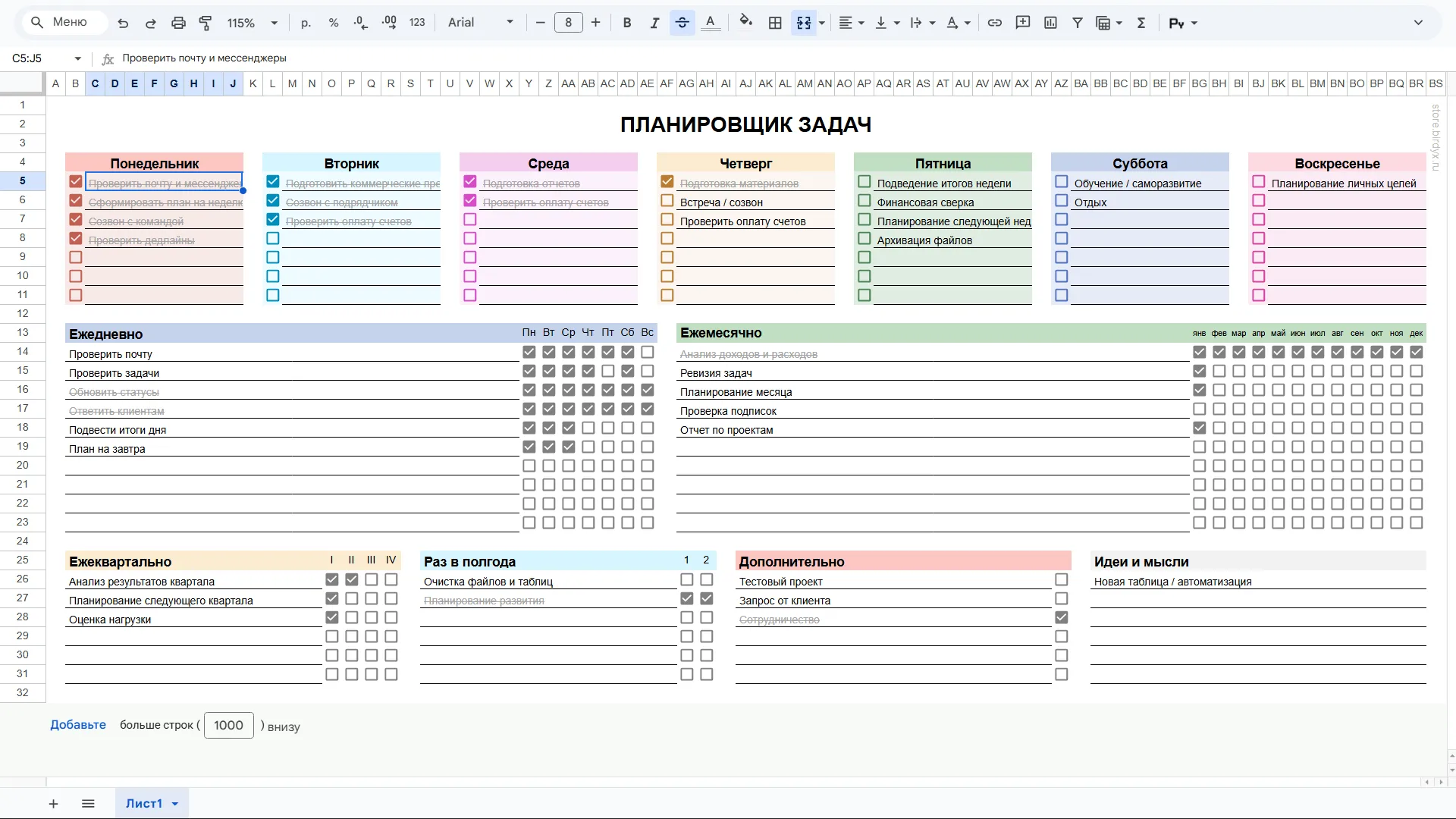Check 'Встреча / созвон' Thursday checkbox

point(667,201)
